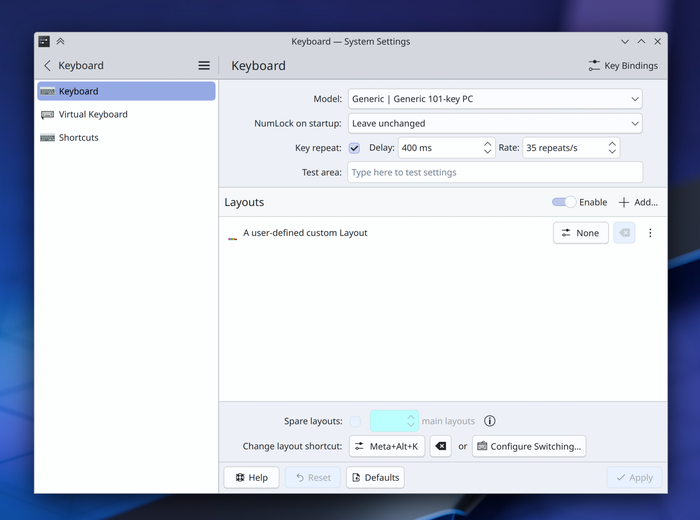Select Shortcuts in sidebar
The height and width of the screenshot is (520, 700).
(78, 137)
